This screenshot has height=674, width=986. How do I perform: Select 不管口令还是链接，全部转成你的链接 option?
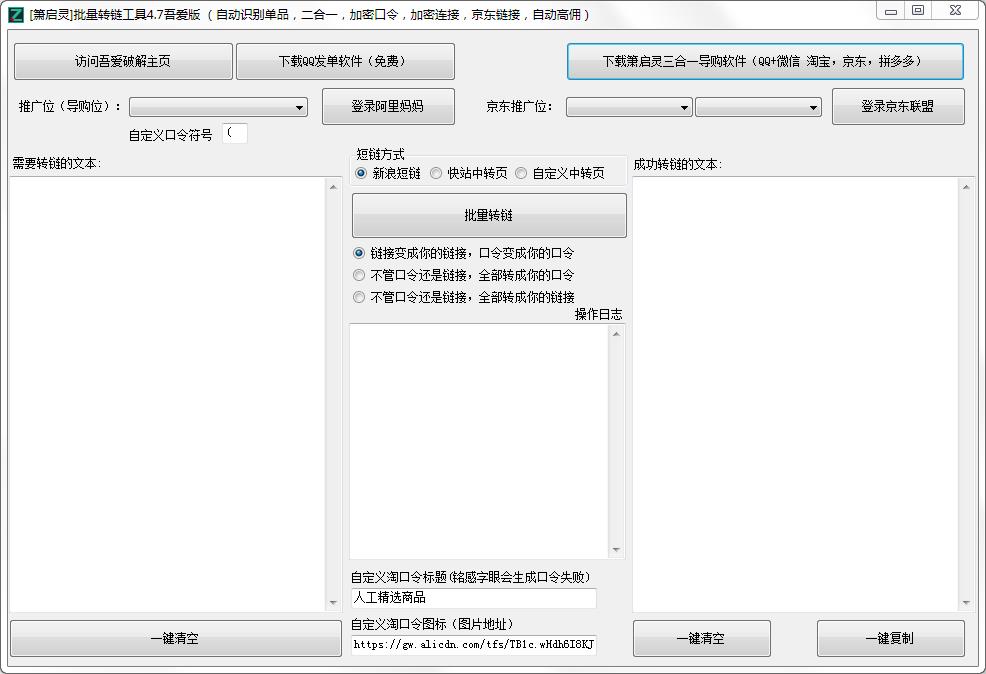pyautogui.click(x=360, y=297)
